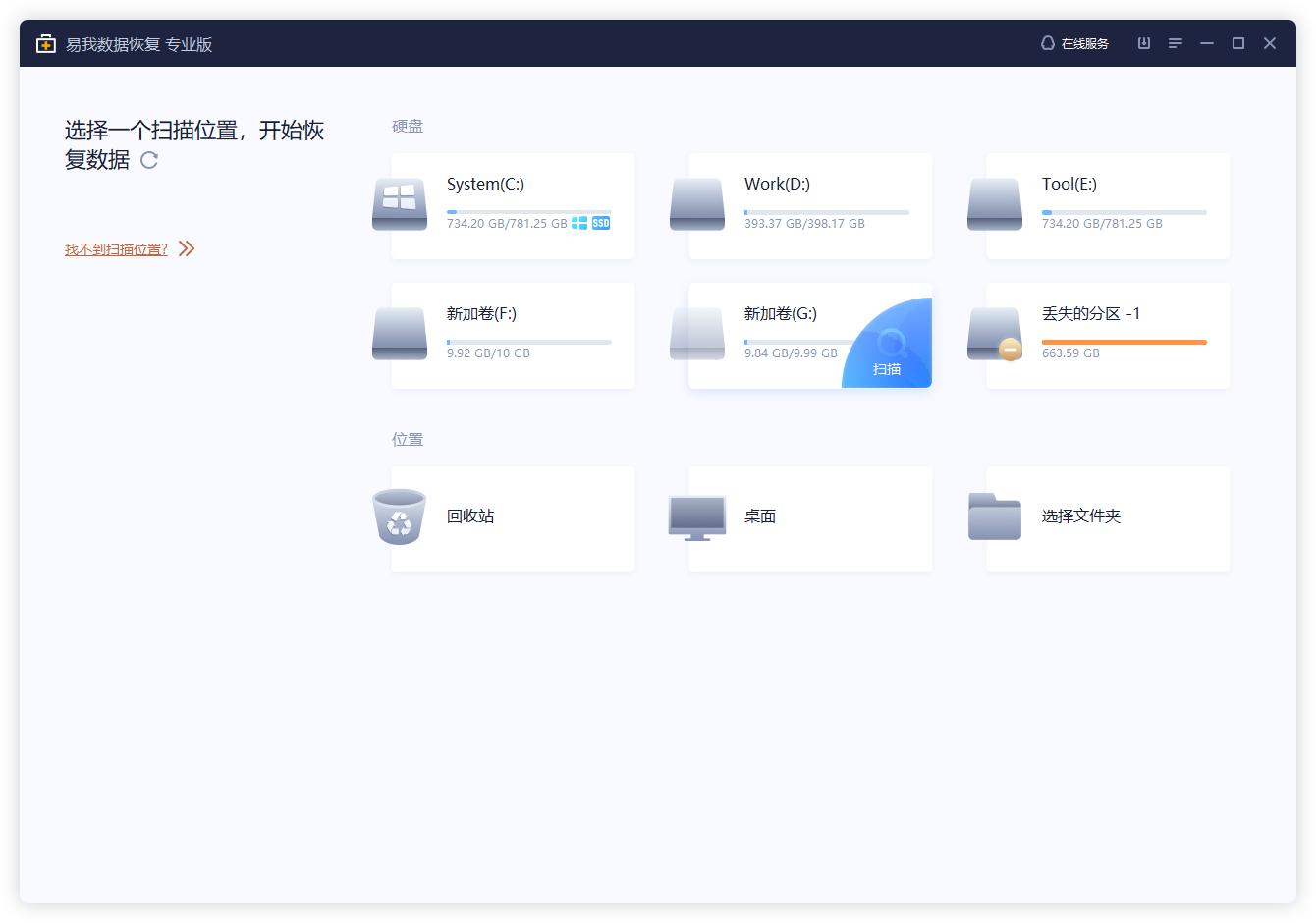
Task: Click the 桌面 desktop monitor icon
Action: (696, 517)
